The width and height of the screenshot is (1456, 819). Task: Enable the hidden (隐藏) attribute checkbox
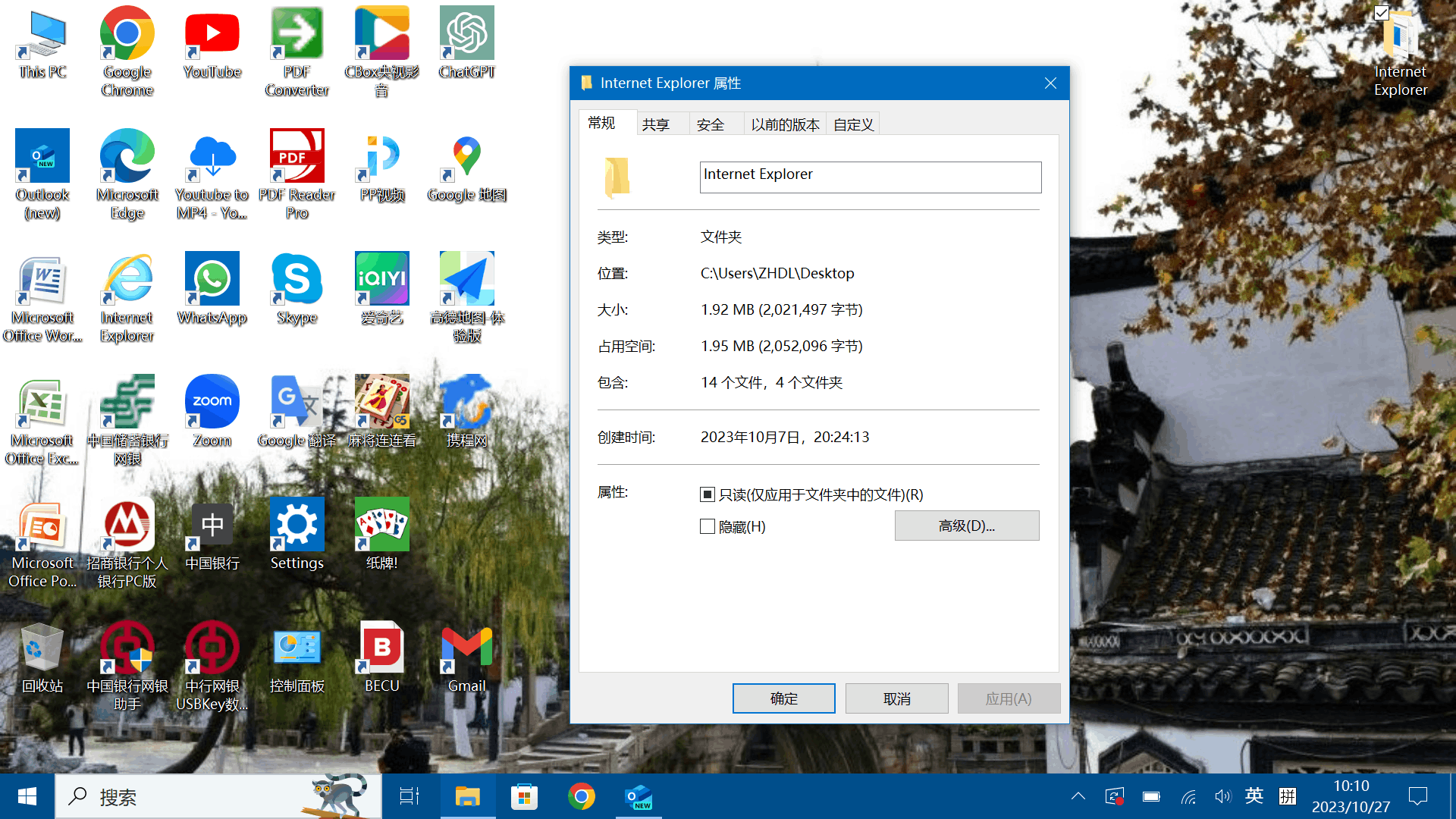click(x=708, y=526)
